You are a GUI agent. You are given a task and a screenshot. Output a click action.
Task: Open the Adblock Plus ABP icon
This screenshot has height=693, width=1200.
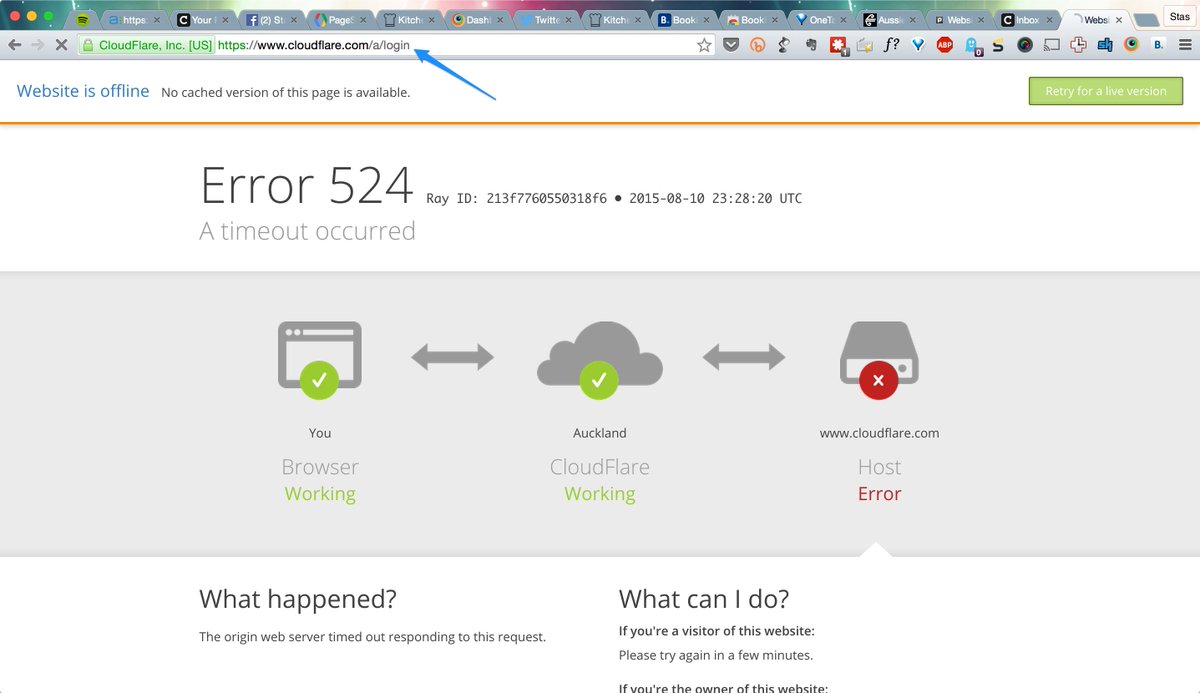[x=945, y=44]
